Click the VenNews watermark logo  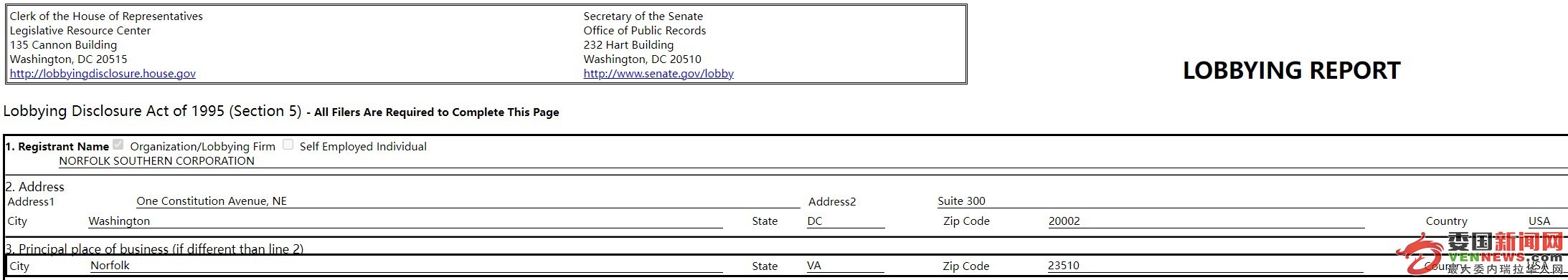(1480, 254)
